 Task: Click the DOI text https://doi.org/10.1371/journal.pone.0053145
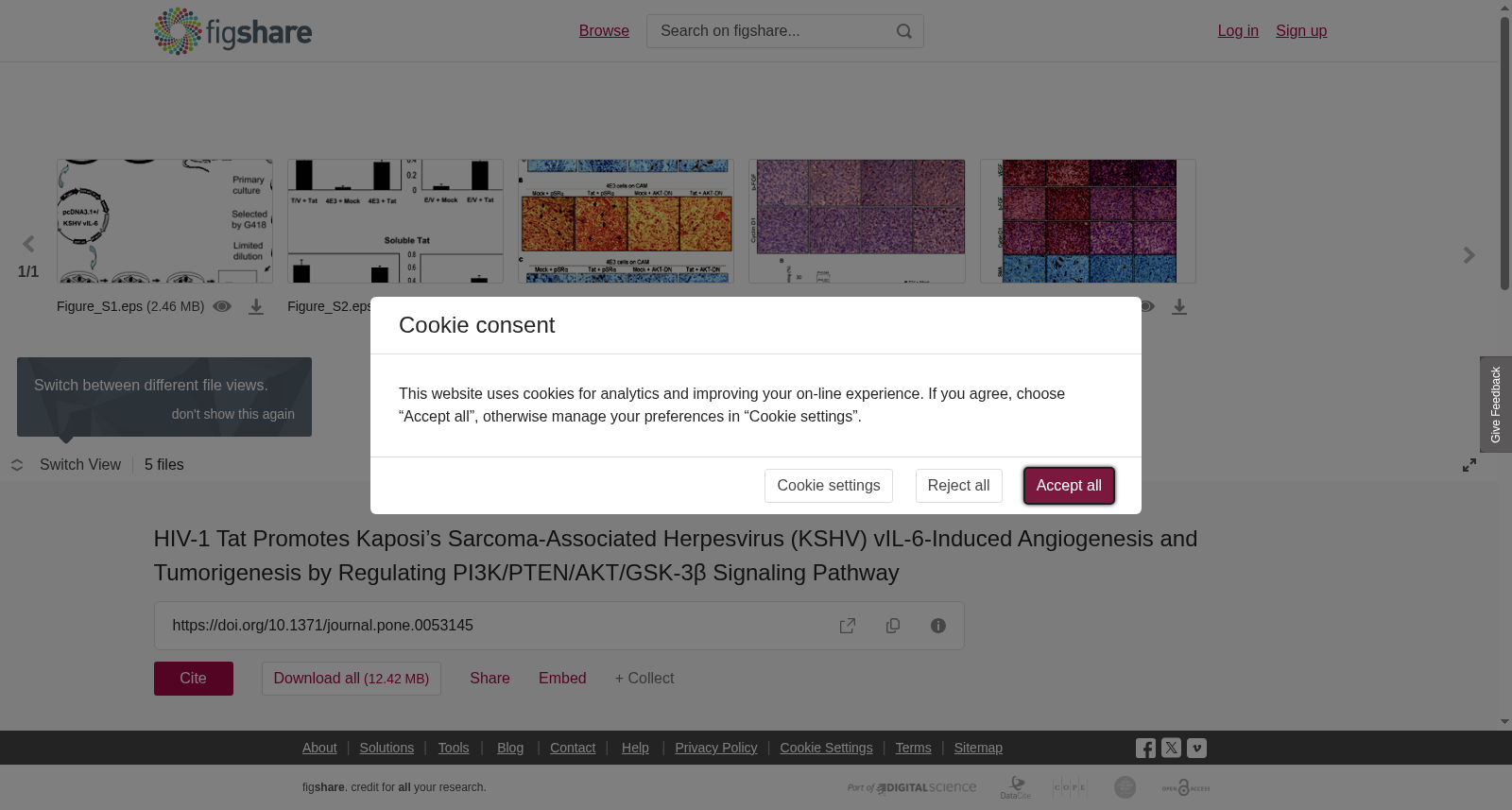[x=322, y=626]
